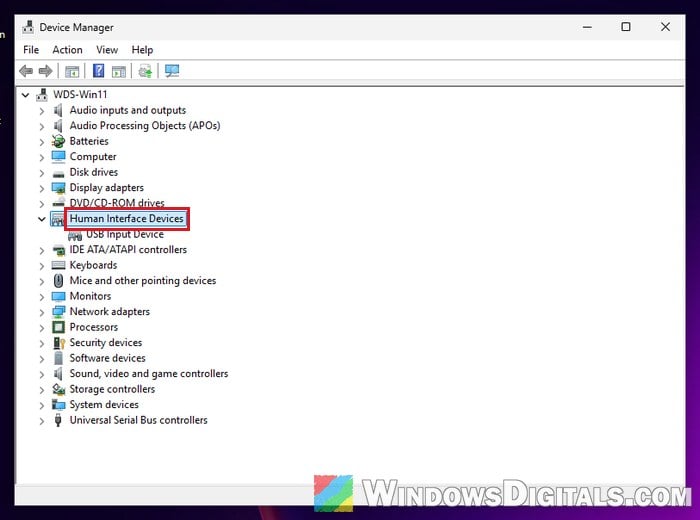The width and height of the screenshot is (700, 520).
Task: Click the USB Input Device icon
Action: tap(75, 235)
